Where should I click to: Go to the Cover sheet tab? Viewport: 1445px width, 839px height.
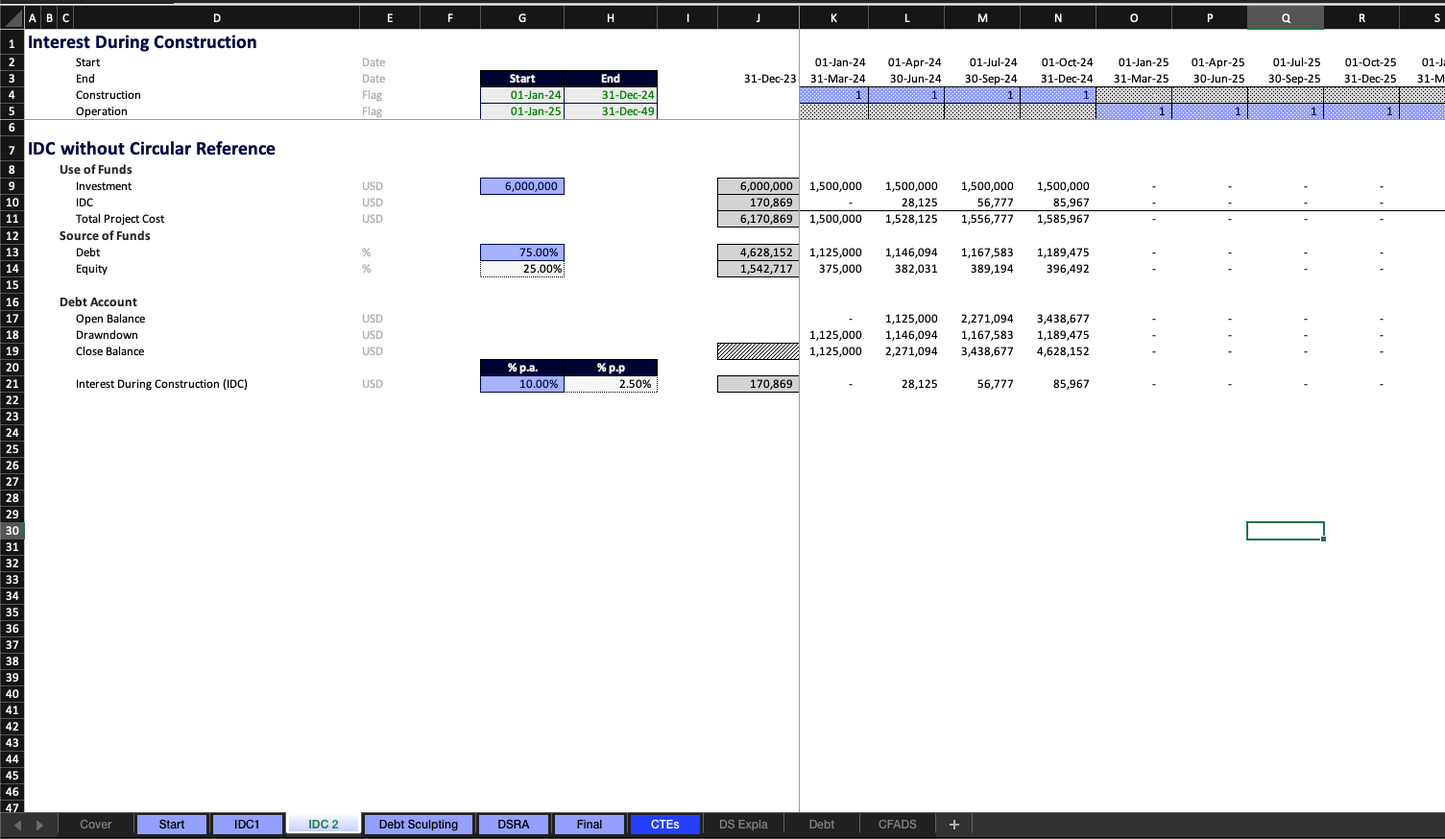point(96,824)
